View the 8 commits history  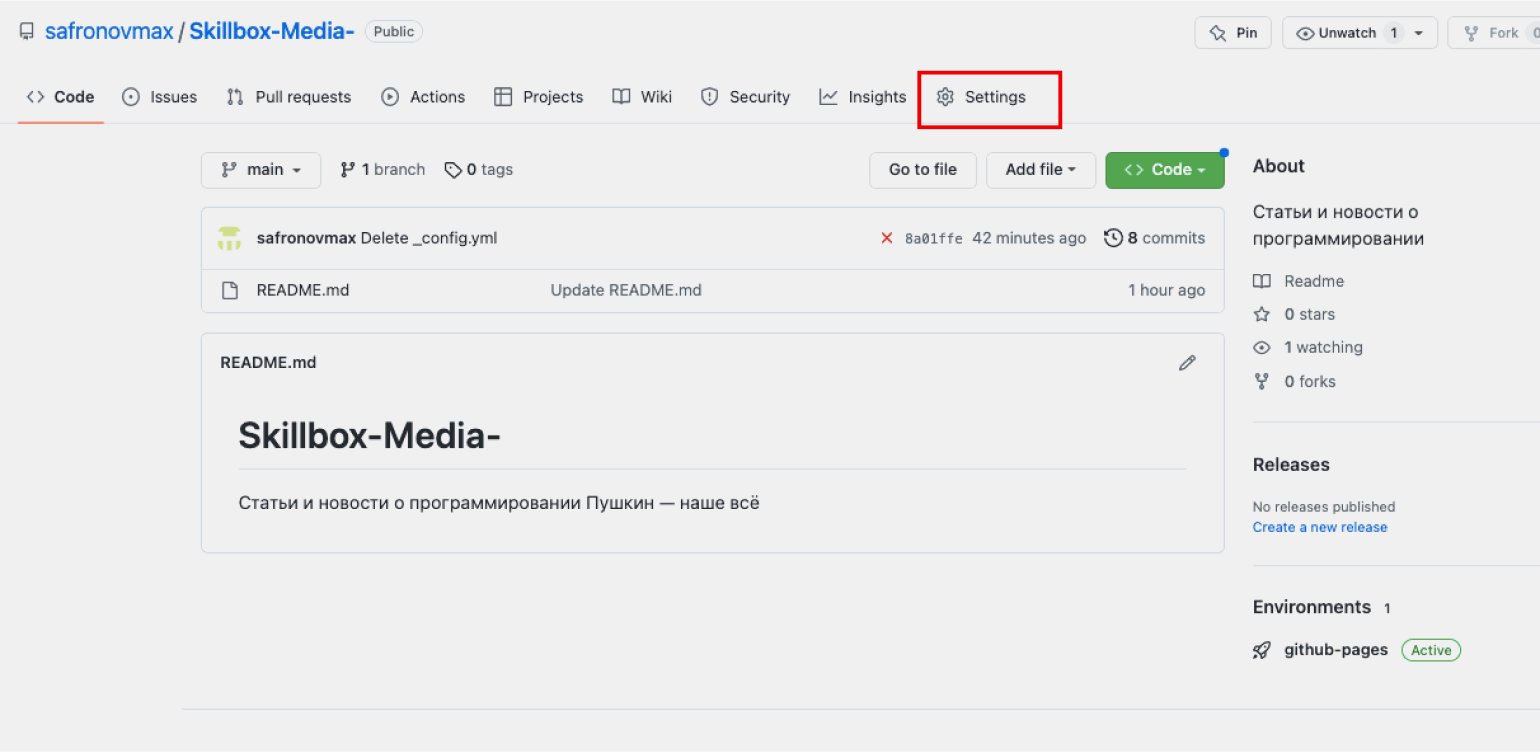coord(1155,238)
